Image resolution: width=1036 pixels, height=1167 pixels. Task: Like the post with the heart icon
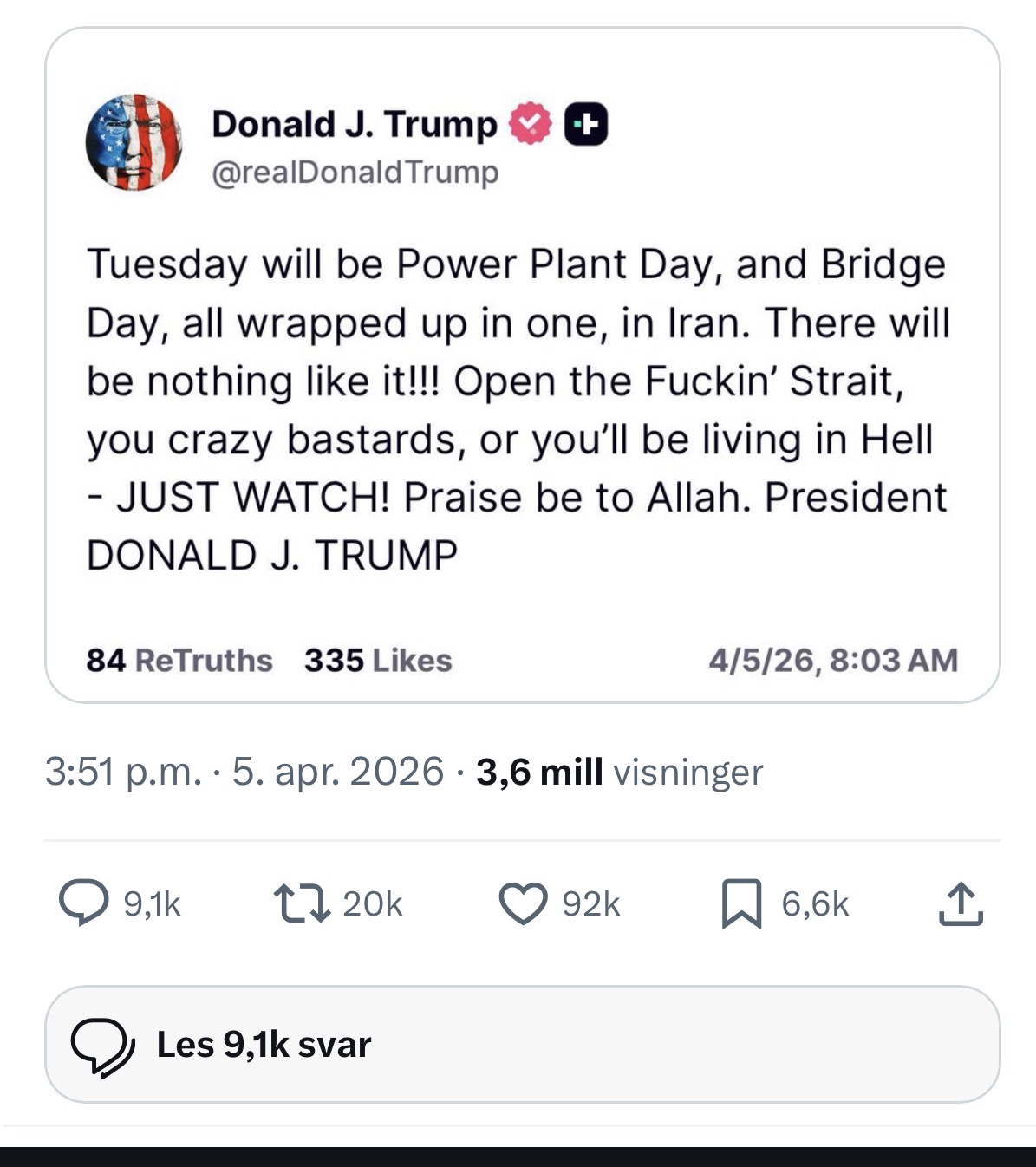(523, 903)
